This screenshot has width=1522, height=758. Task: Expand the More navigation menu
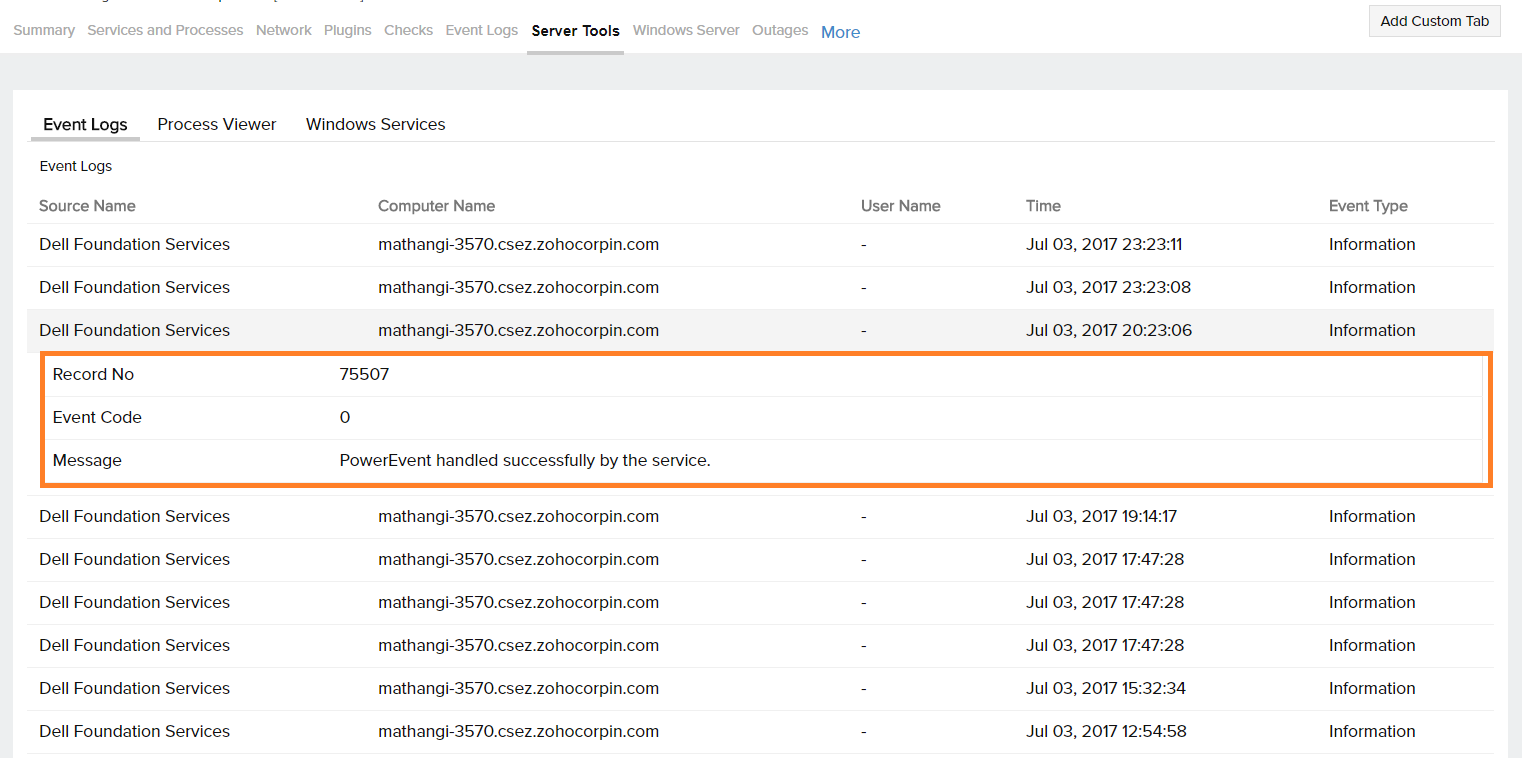point(840,32)
